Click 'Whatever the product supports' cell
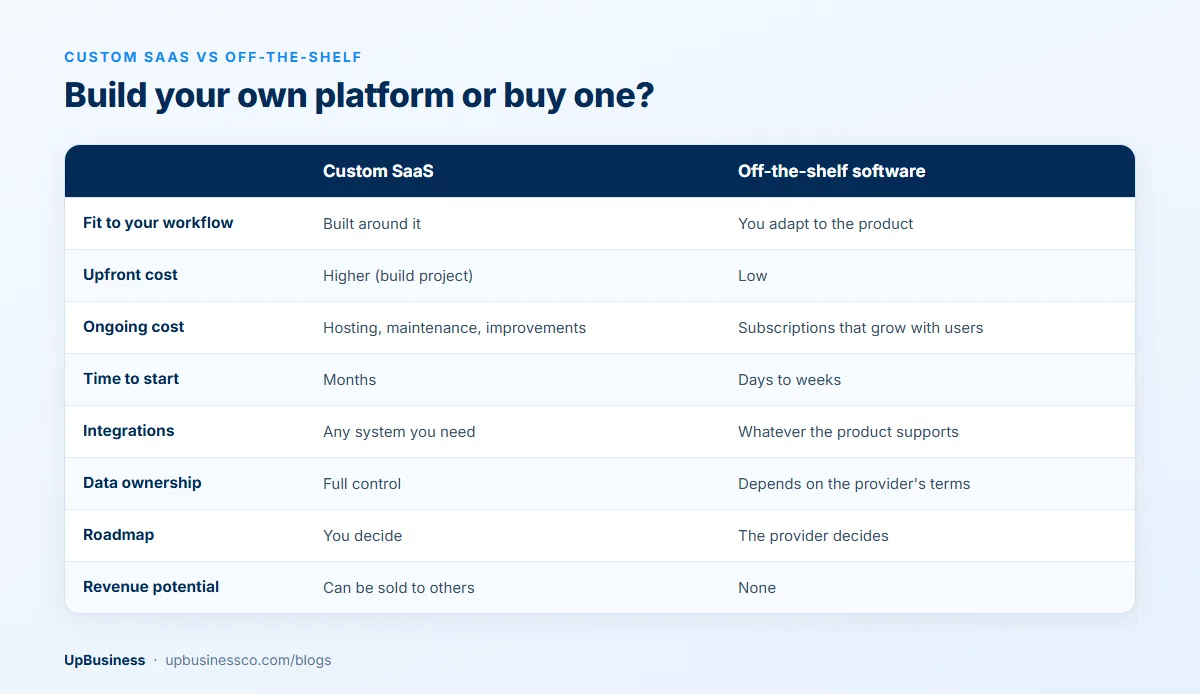The height and width of the screenshot is (694, 1200). 848,432
